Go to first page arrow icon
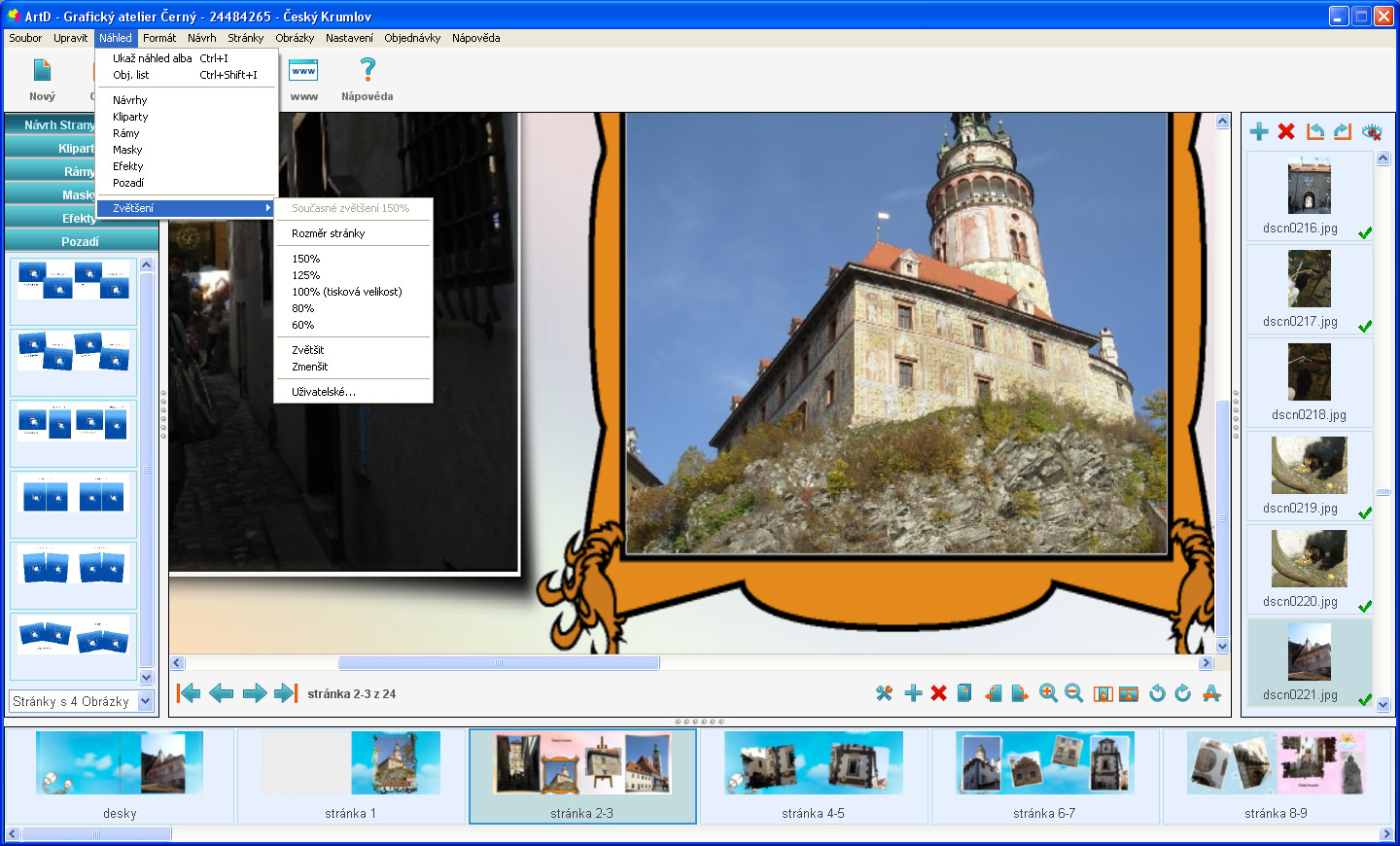 click(189, 693)
